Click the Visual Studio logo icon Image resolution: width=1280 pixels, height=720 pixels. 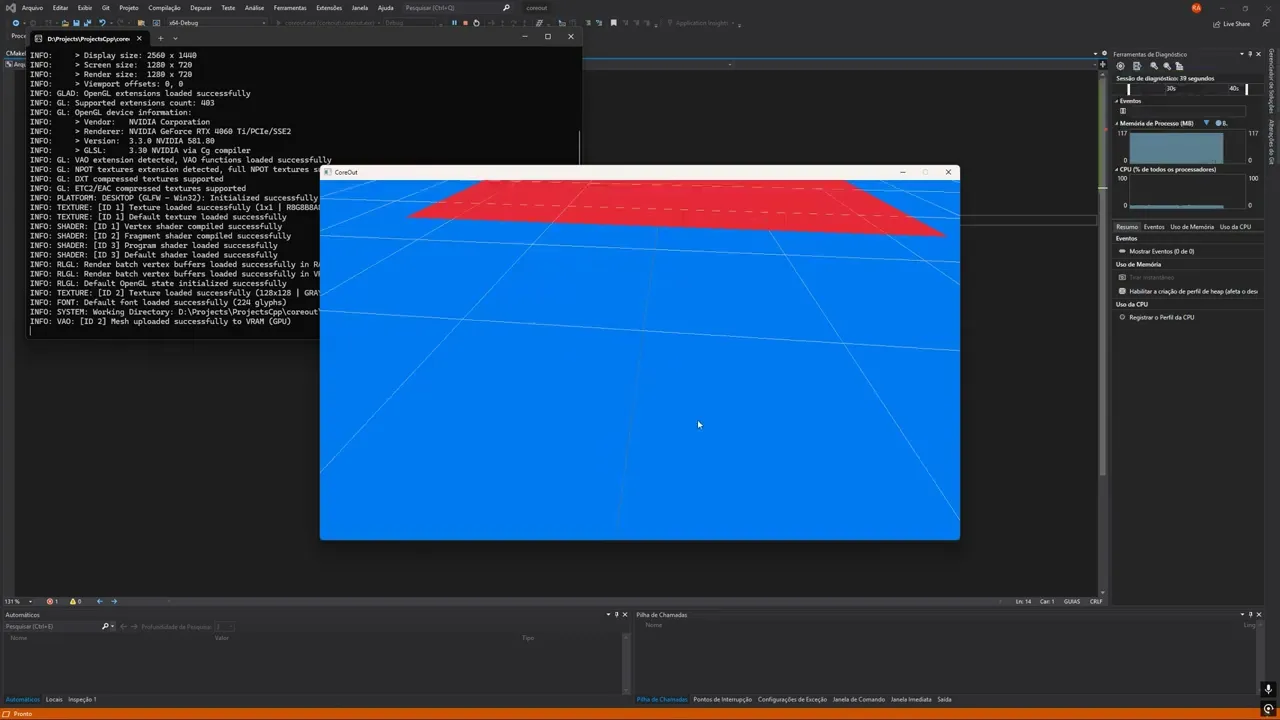9,7
